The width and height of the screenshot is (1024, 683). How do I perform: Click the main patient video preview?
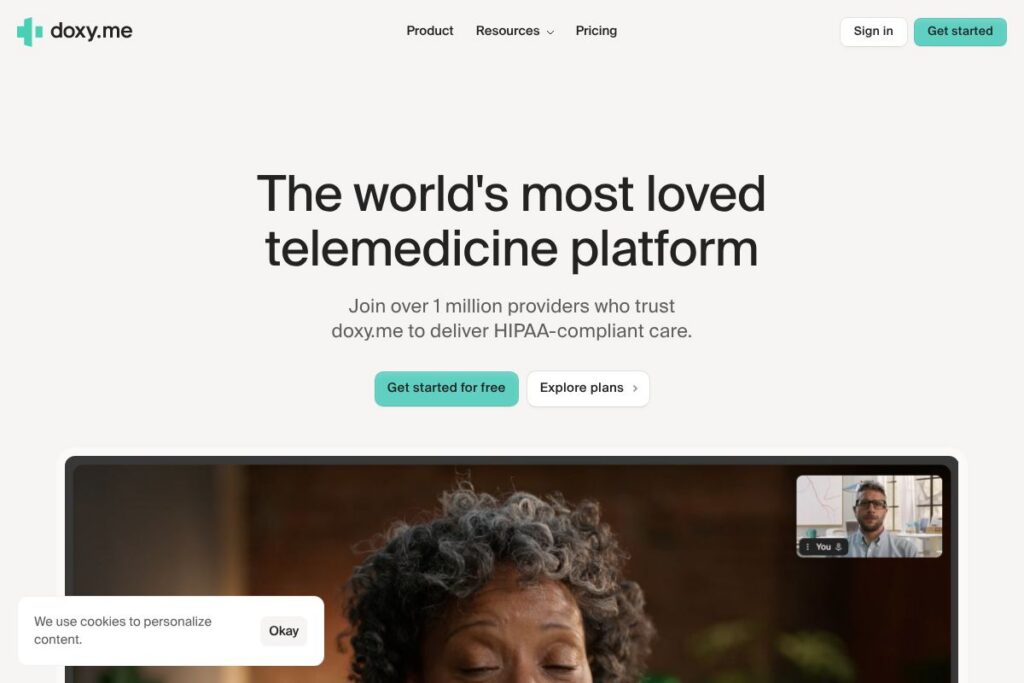pyautogui.click(x=511, y=573)
